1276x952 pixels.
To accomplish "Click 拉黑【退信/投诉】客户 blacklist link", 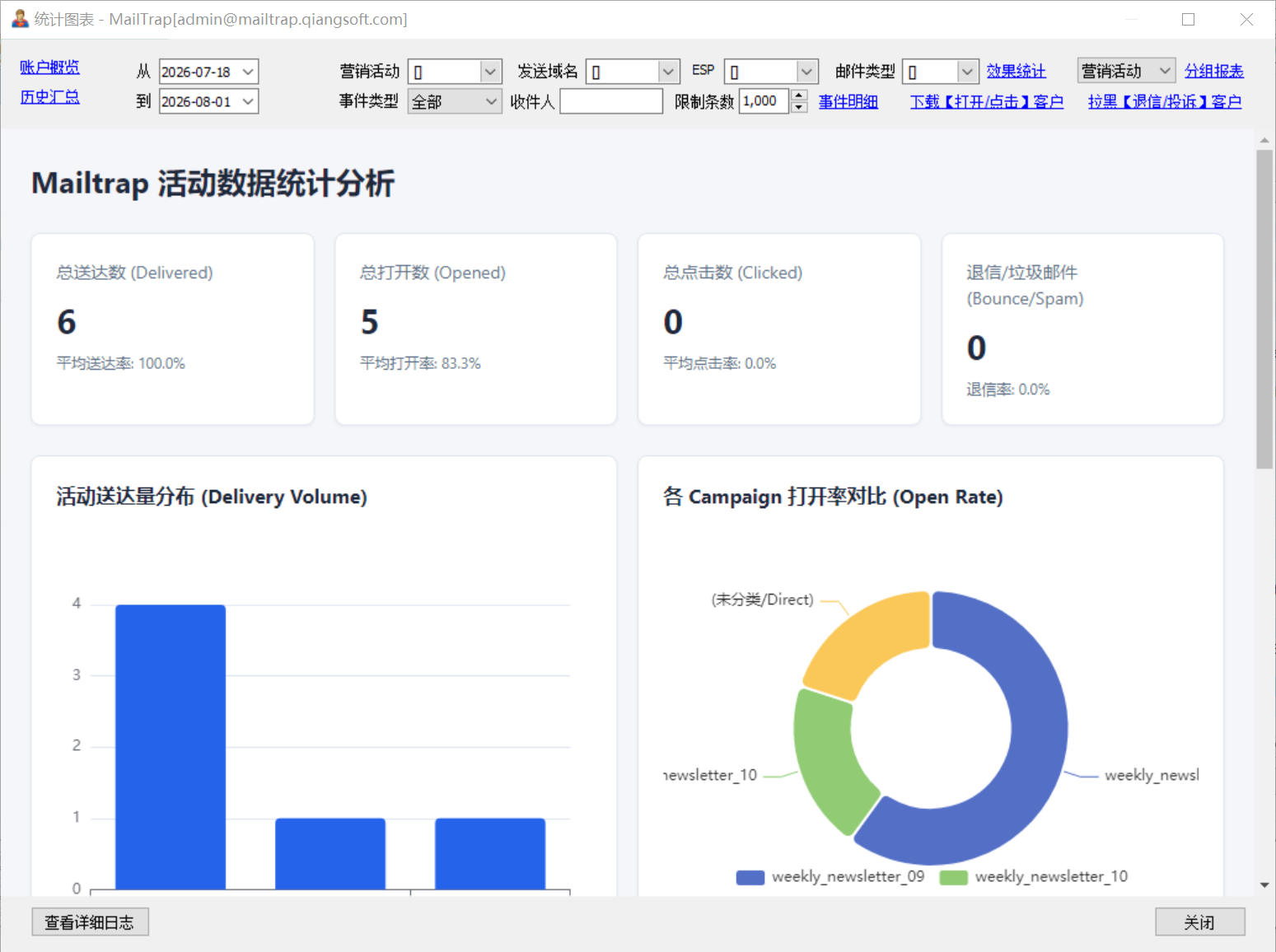I will point(1164,102).
